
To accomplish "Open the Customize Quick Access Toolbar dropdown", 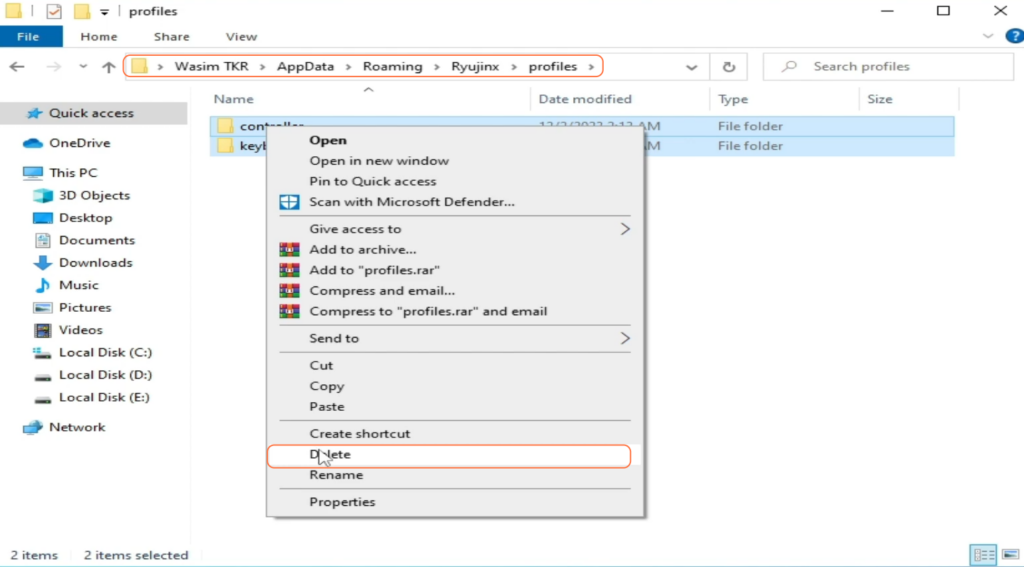I will pos(104,12).
